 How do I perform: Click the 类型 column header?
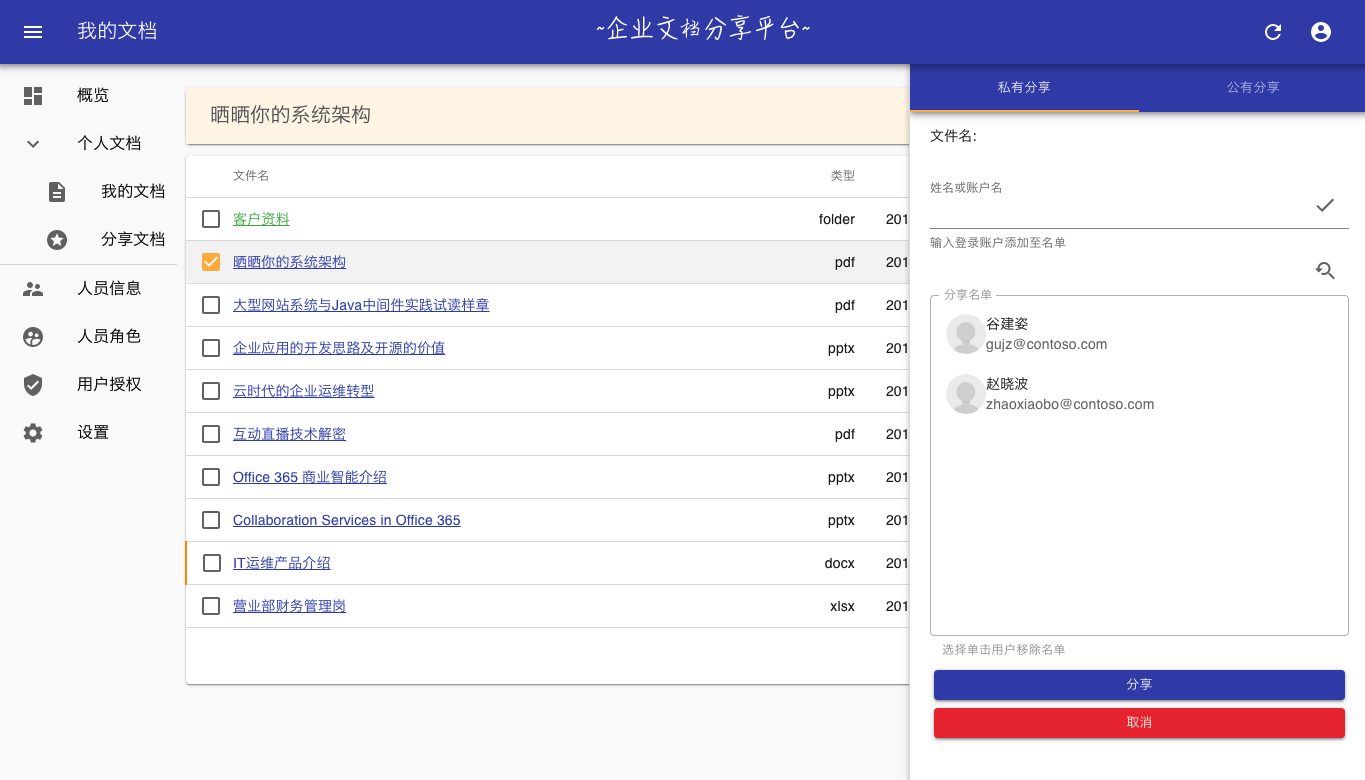coord(843,176)
